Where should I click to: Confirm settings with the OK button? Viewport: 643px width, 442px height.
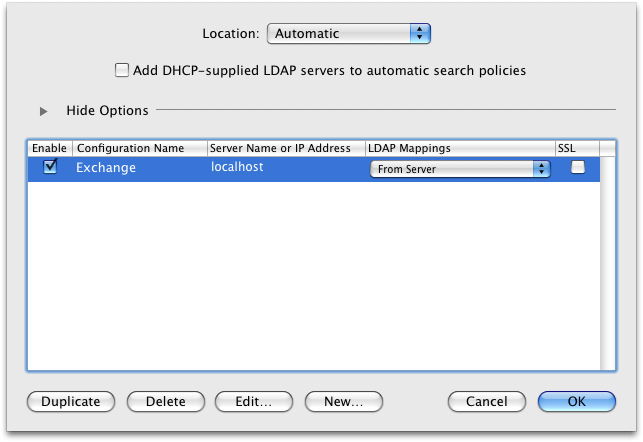[x=576, y=401]
